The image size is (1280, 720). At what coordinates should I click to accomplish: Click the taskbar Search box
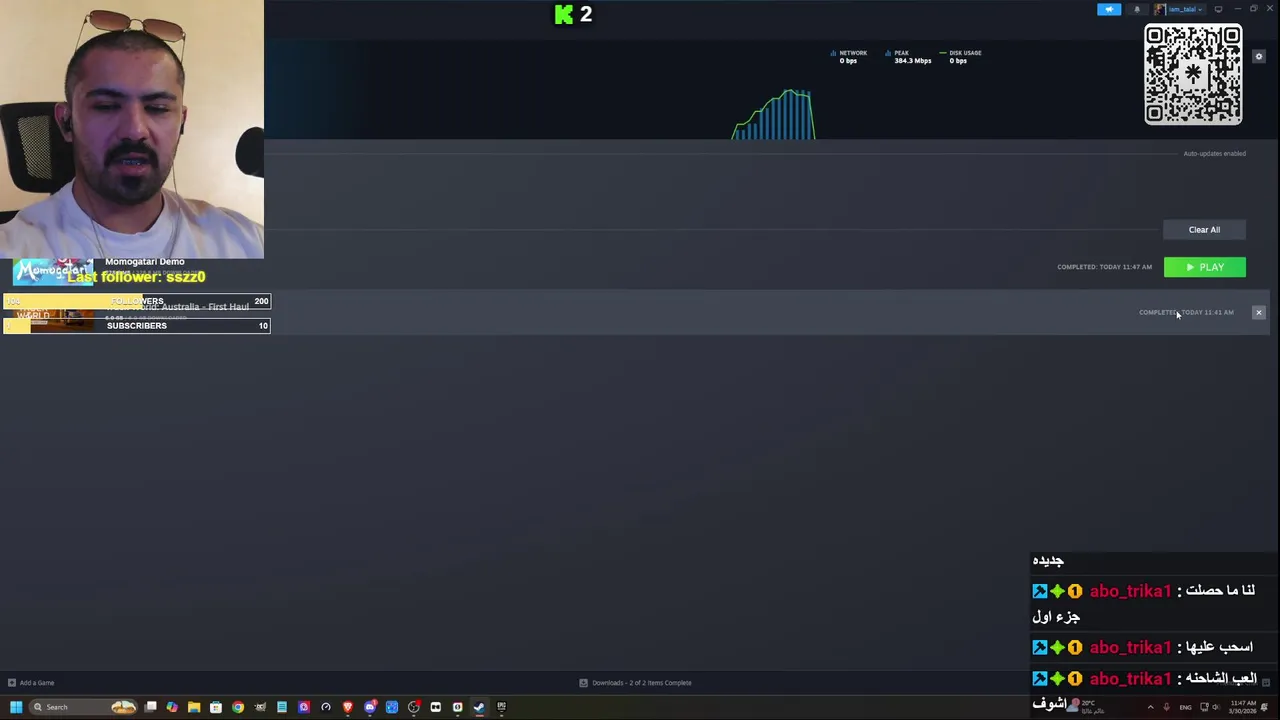(x=82, y=707)
